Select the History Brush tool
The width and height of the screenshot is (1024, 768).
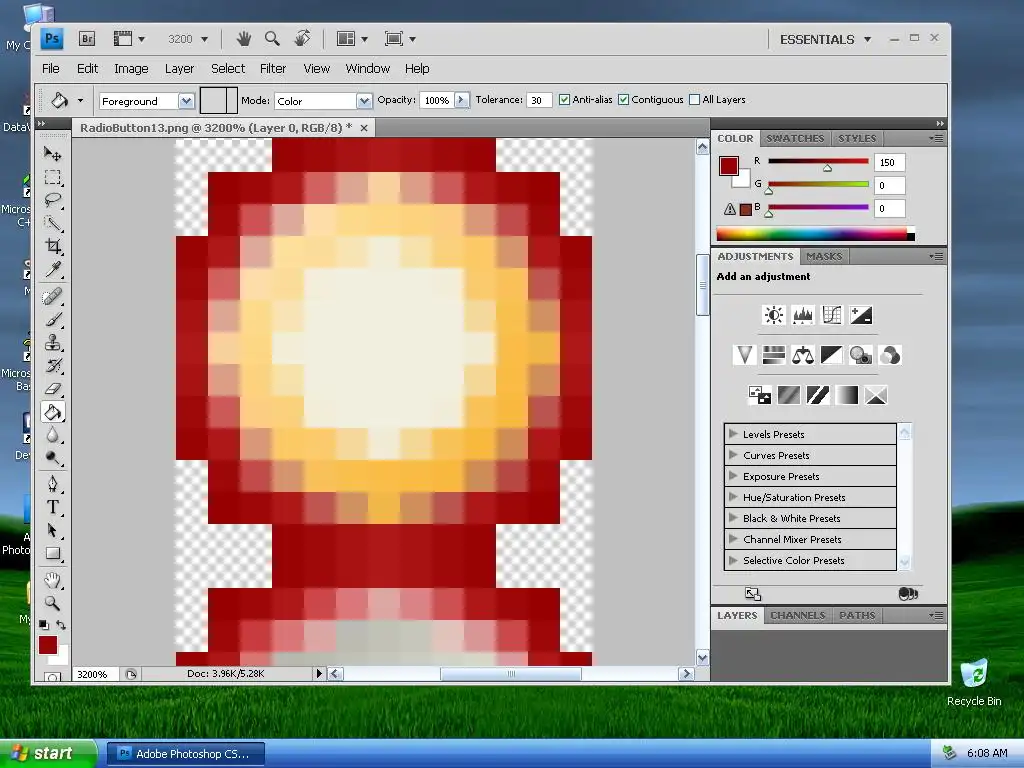(52, 365)
